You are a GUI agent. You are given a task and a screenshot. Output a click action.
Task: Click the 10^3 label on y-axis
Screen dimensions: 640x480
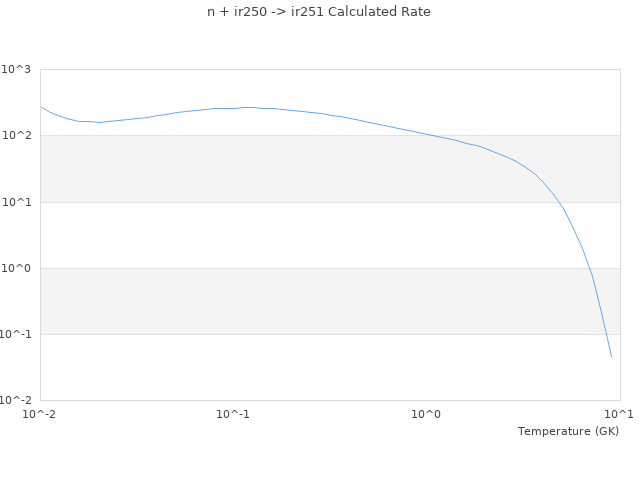pyautogui.click(x=17, y=69)
